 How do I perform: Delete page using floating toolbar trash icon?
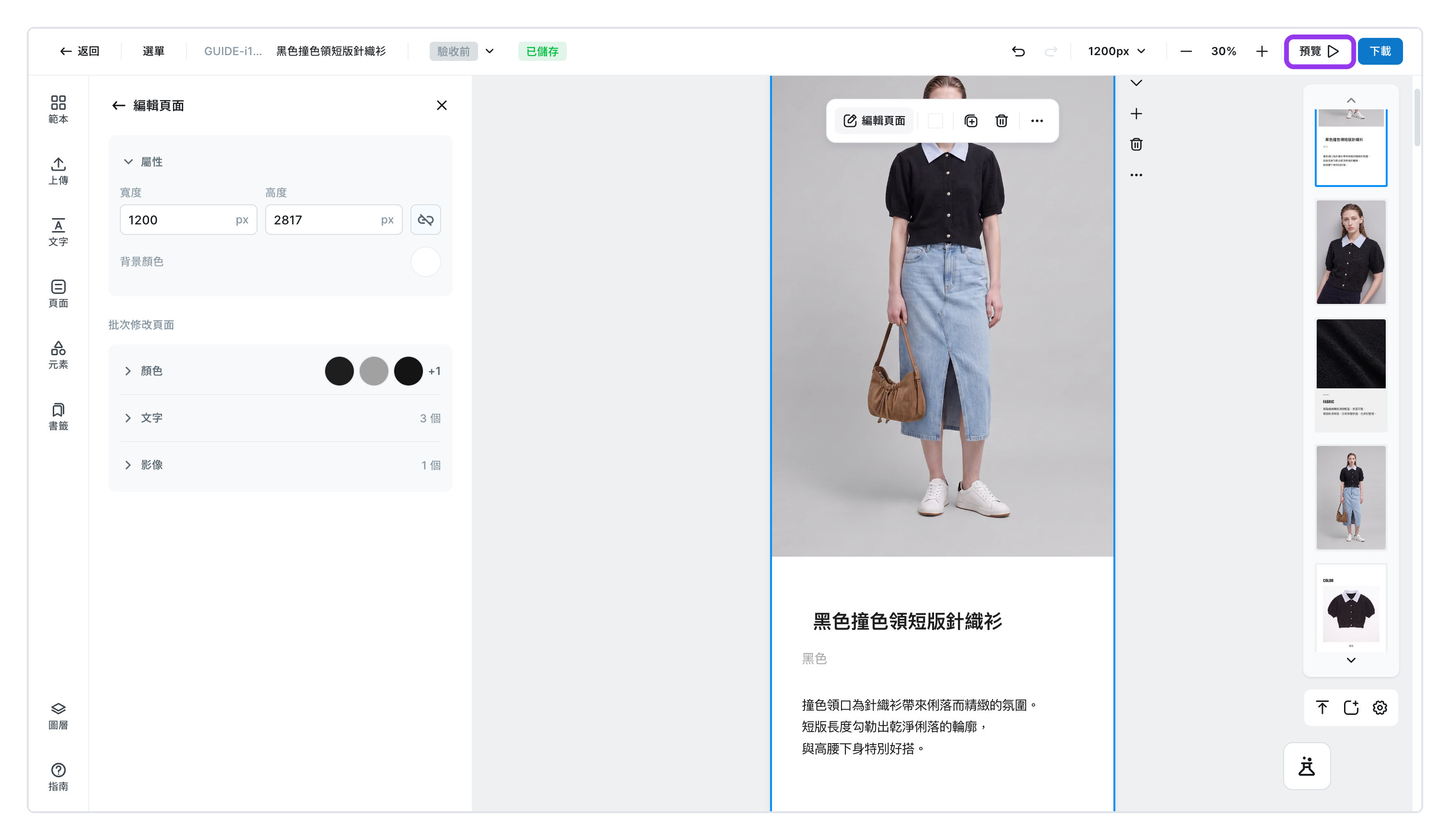(1001, 121)
